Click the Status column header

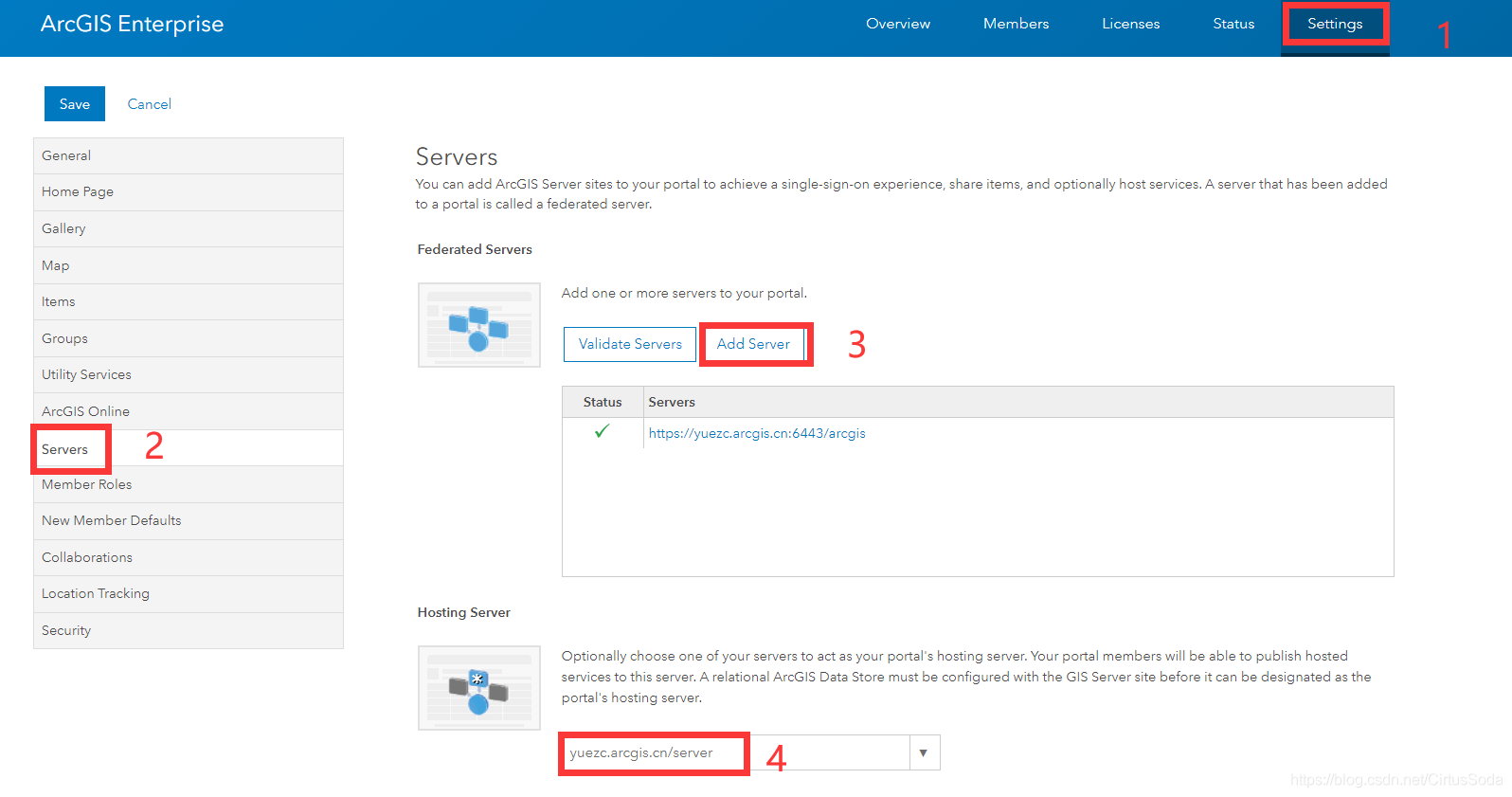point(603,402)
